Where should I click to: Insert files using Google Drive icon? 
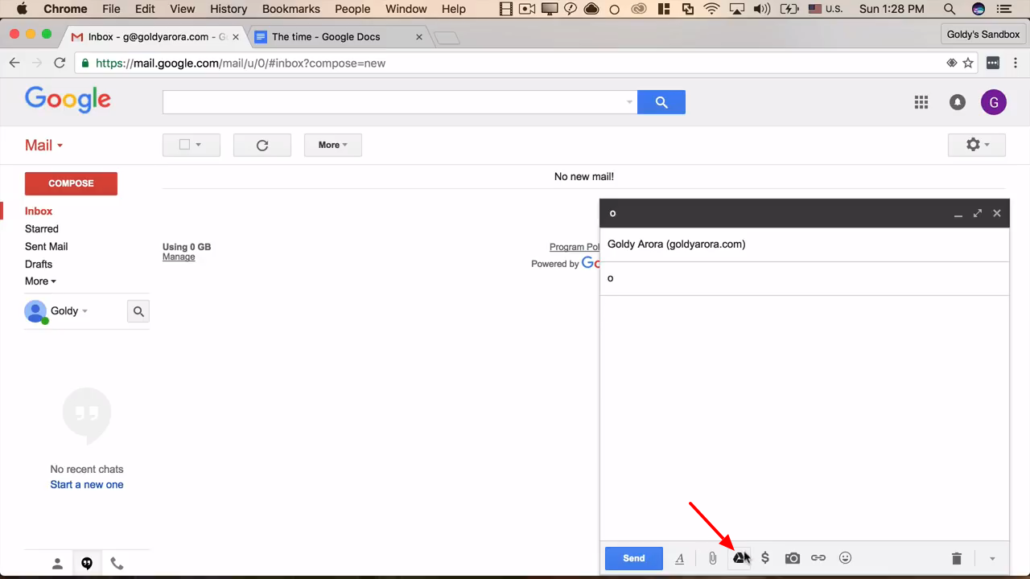pos(740,558)
